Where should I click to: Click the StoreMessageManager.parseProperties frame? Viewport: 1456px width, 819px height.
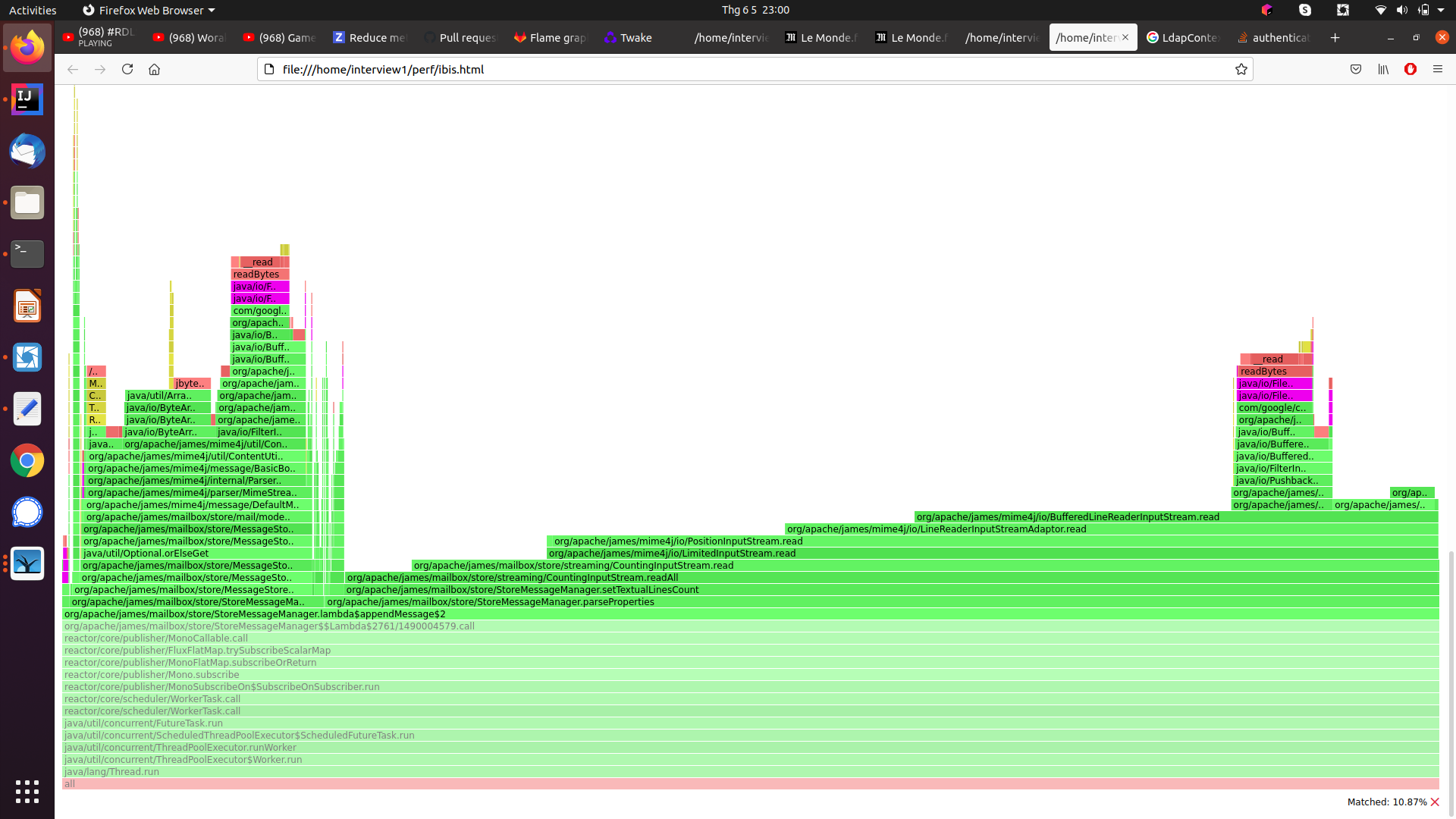click(490, 602)
